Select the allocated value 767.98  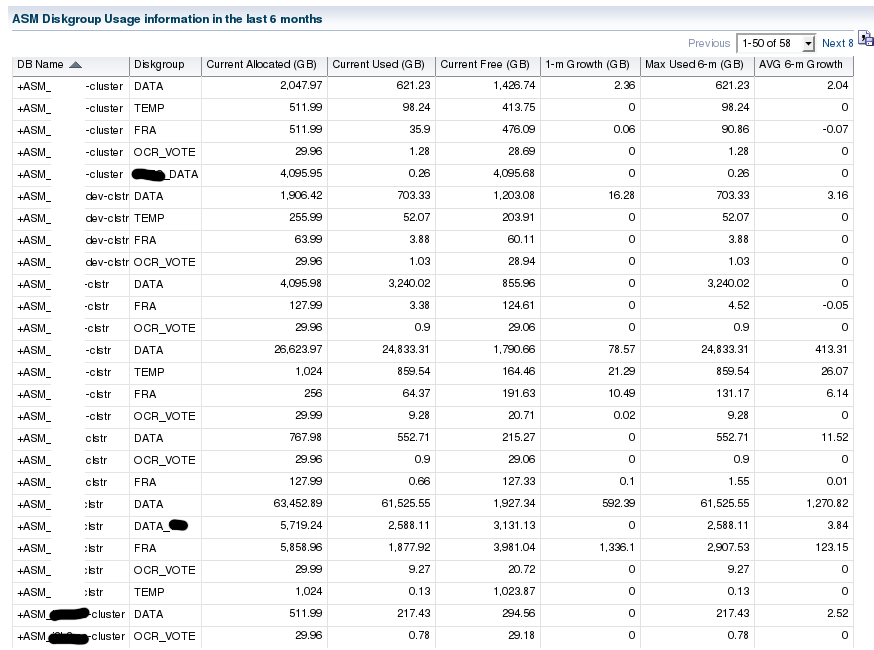pyautogui.click(x=305, y=438)
